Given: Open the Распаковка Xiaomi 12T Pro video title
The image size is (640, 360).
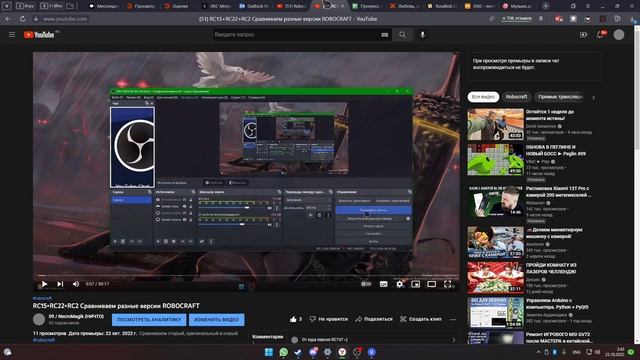Looking at the screenshot, I should [x=558, y=192].
